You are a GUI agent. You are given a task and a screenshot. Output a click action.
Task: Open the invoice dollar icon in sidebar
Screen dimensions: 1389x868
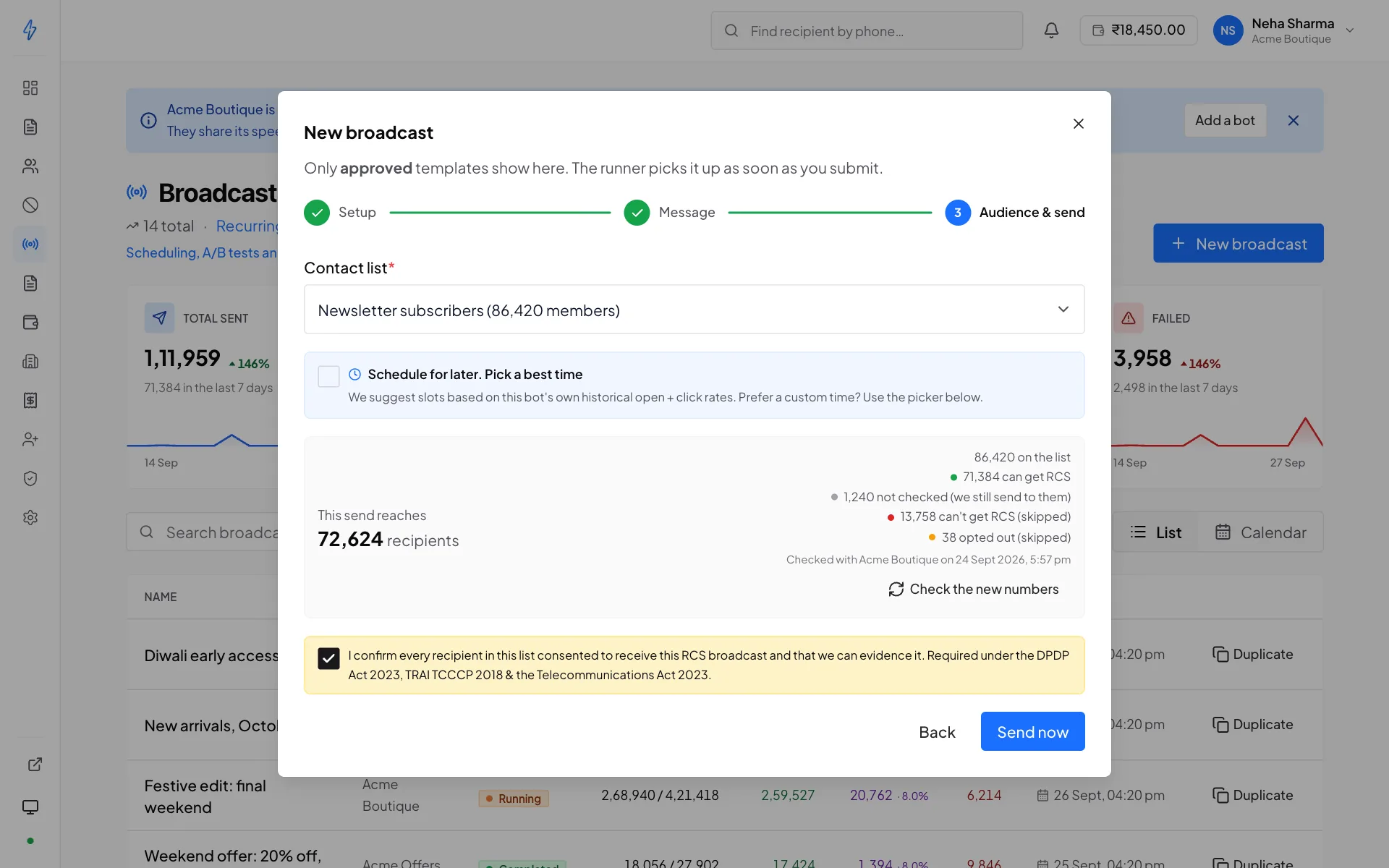point(30,400)
